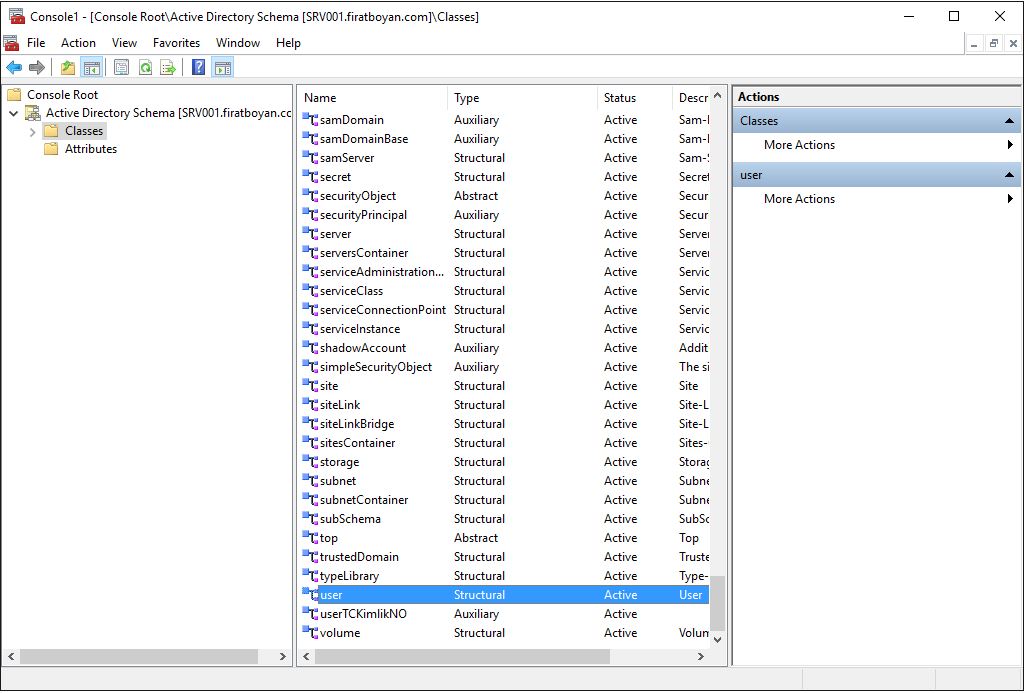Select the typeLibrary class row
This screenshot has height=693, width=1027.
coord(505,575)
